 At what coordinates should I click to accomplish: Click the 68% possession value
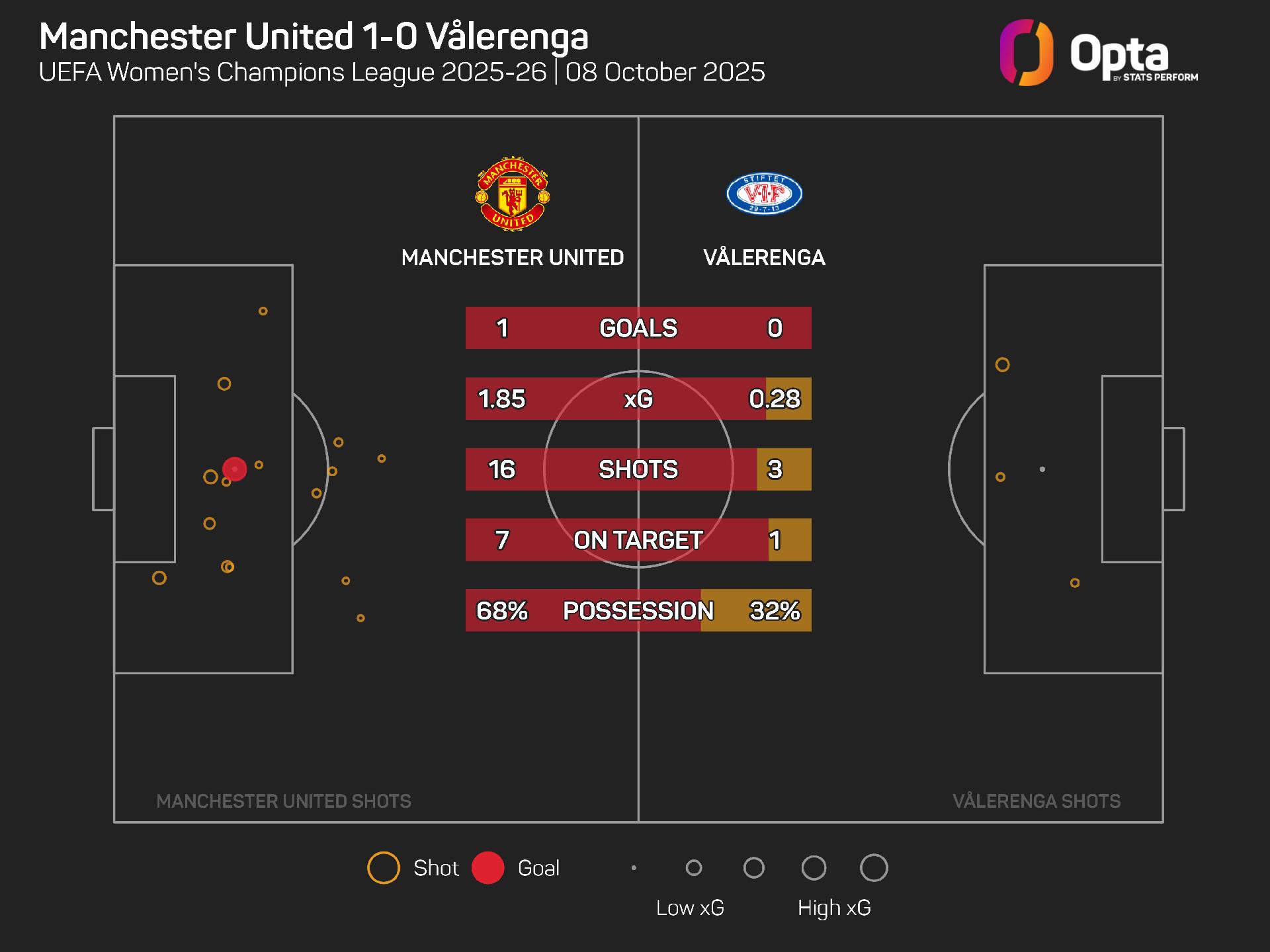click(502, 611)
